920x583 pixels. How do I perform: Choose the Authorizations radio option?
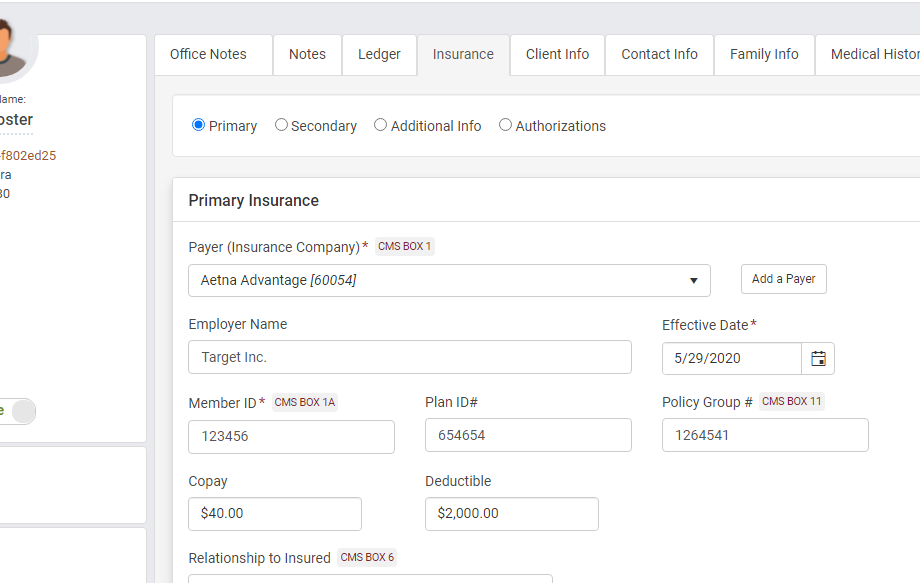coord(505,125)
